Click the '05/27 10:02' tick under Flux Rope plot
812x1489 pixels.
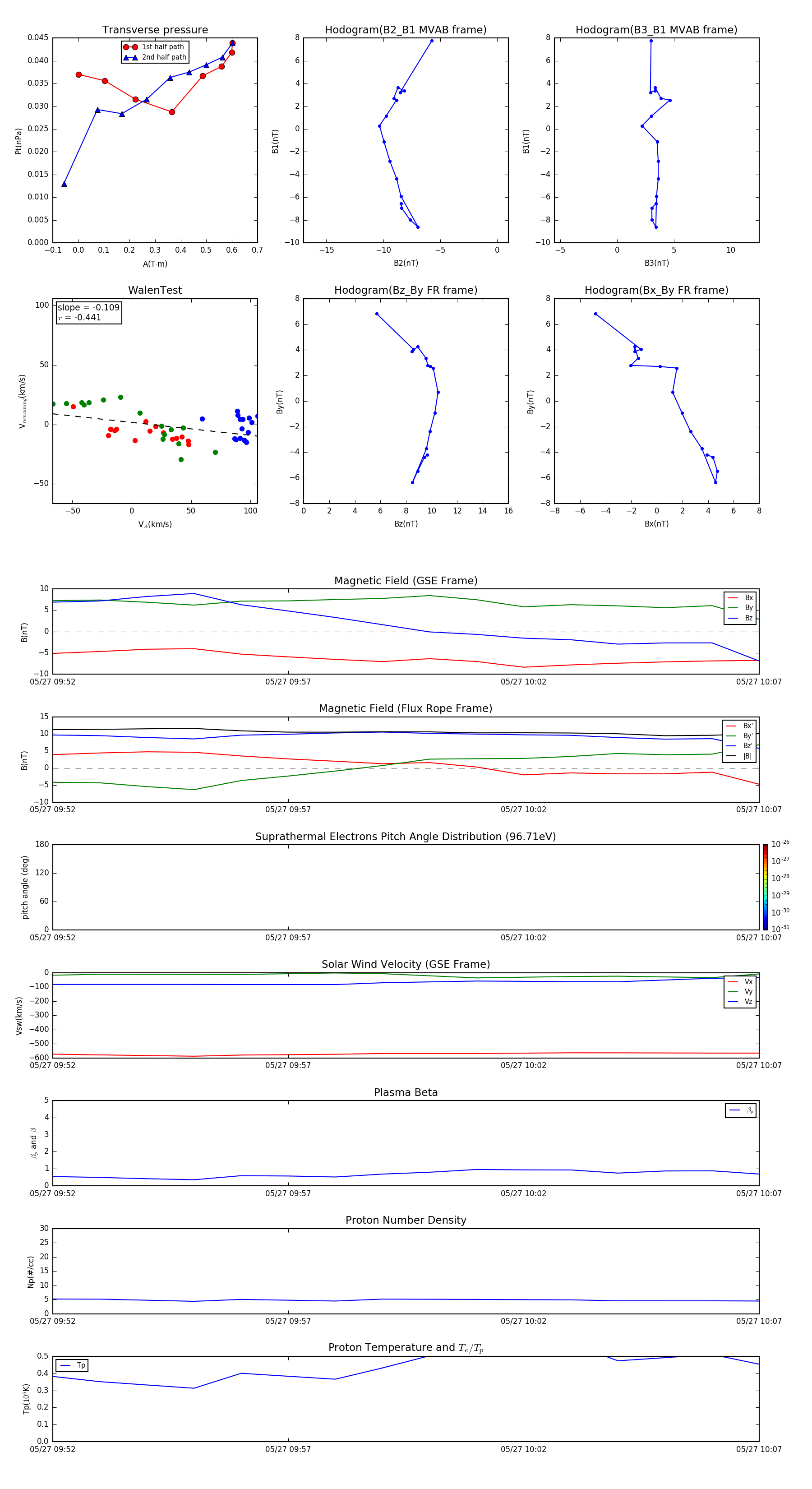(x=524, y=810)
